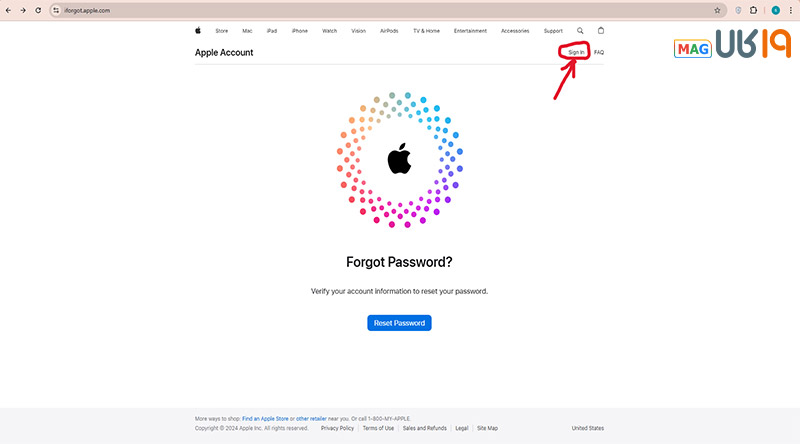Click the Apple logo in navigation bar
The image size is (800, 444).
tap(198, 31)
